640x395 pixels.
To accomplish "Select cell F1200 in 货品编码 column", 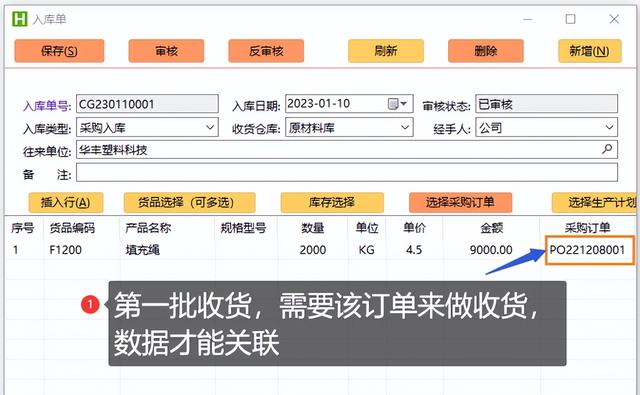I will coord(66,250).
